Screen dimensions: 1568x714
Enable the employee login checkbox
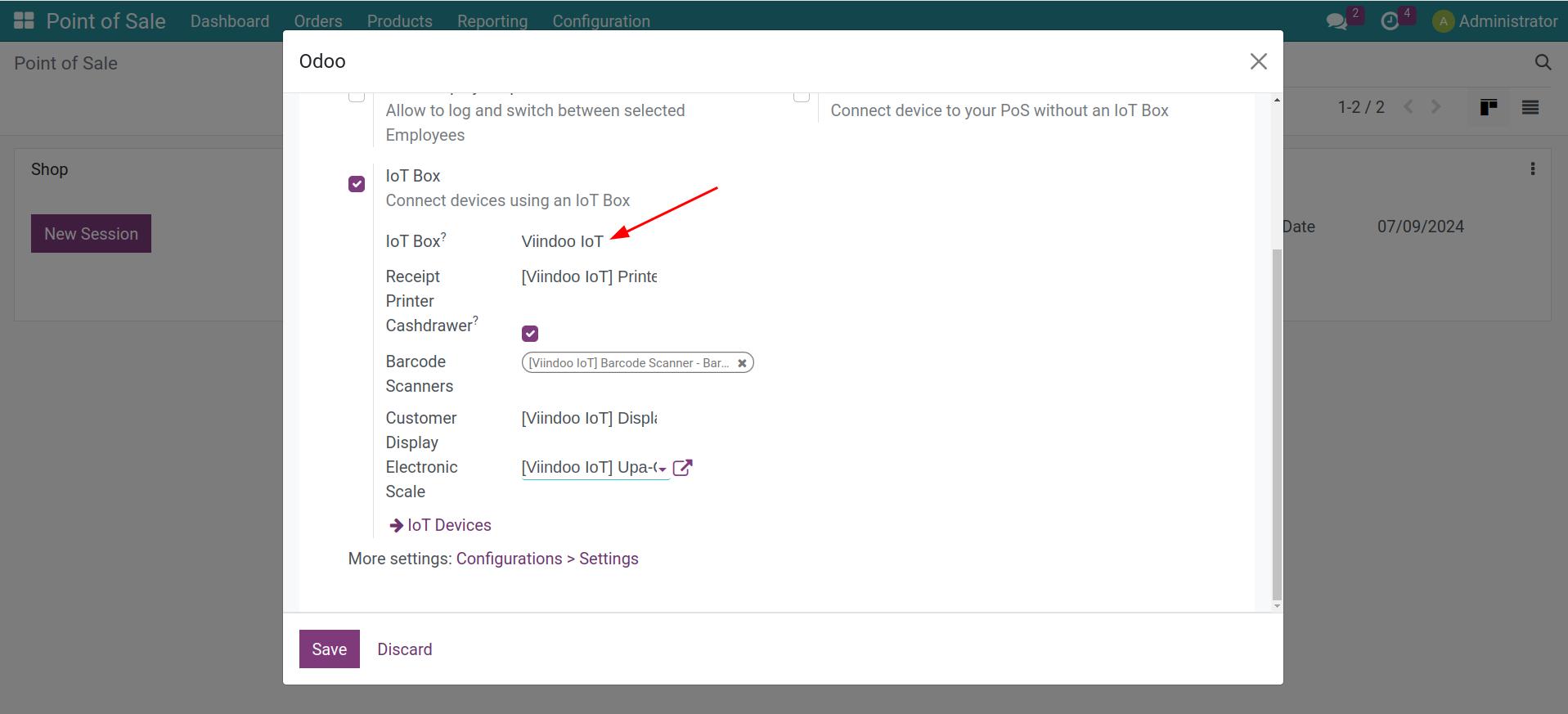point(357,96)
